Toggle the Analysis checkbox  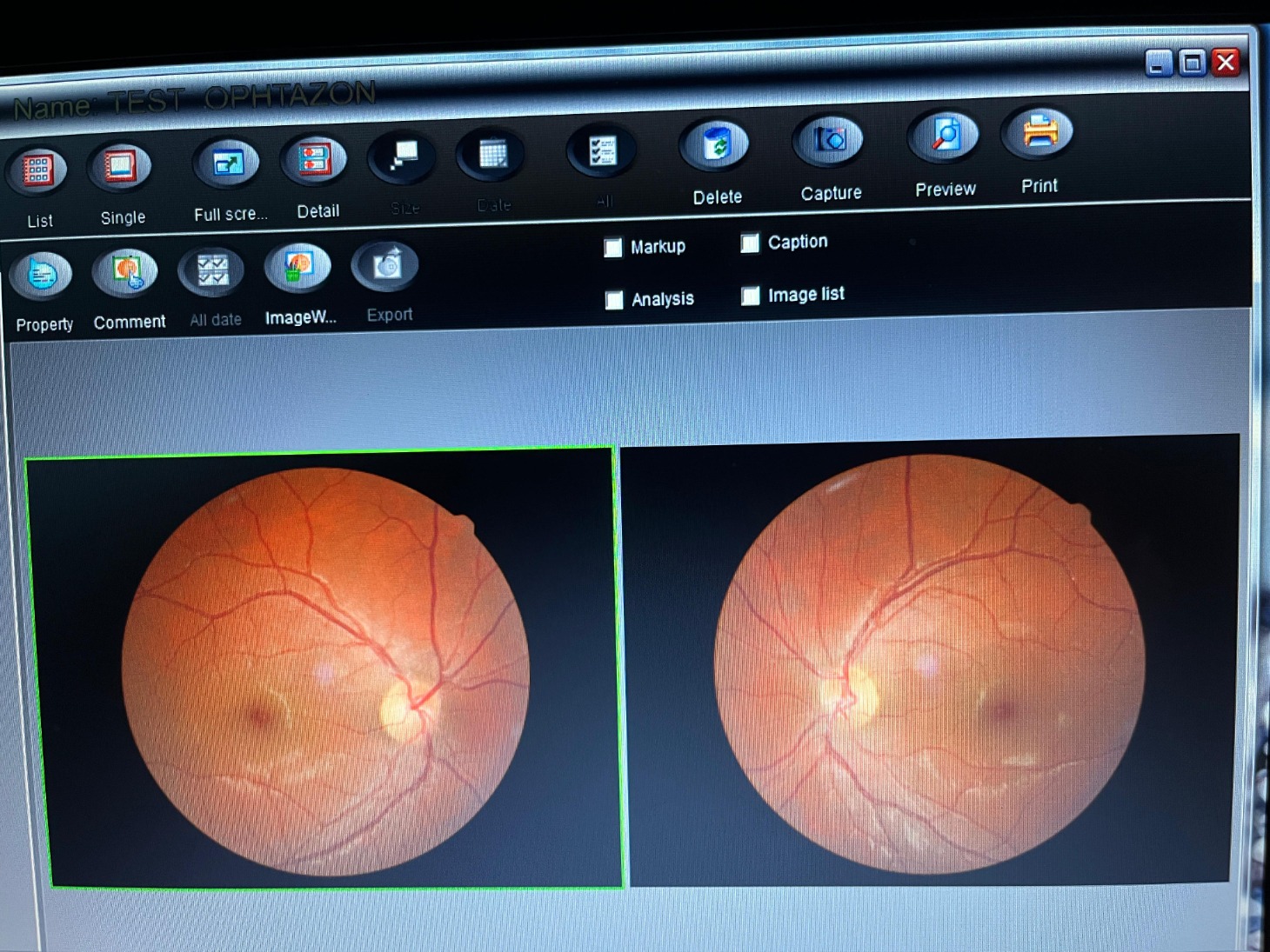point(614,300)
